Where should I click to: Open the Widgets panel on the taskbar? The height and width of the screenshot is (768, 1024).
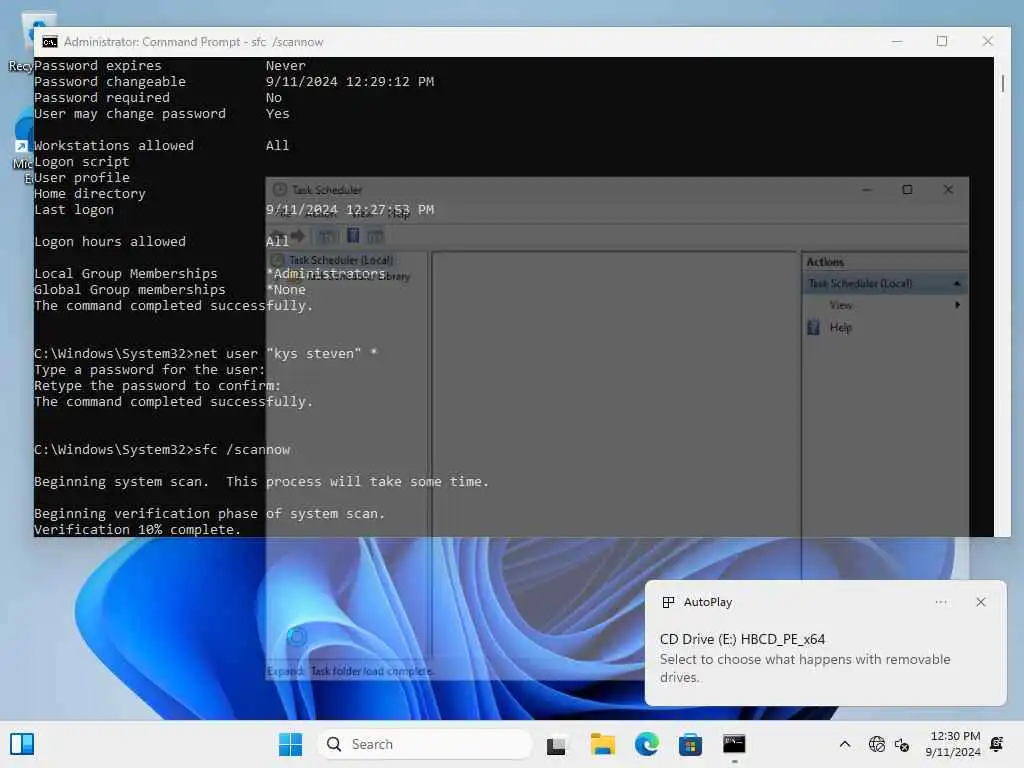(x=22, y=744)
